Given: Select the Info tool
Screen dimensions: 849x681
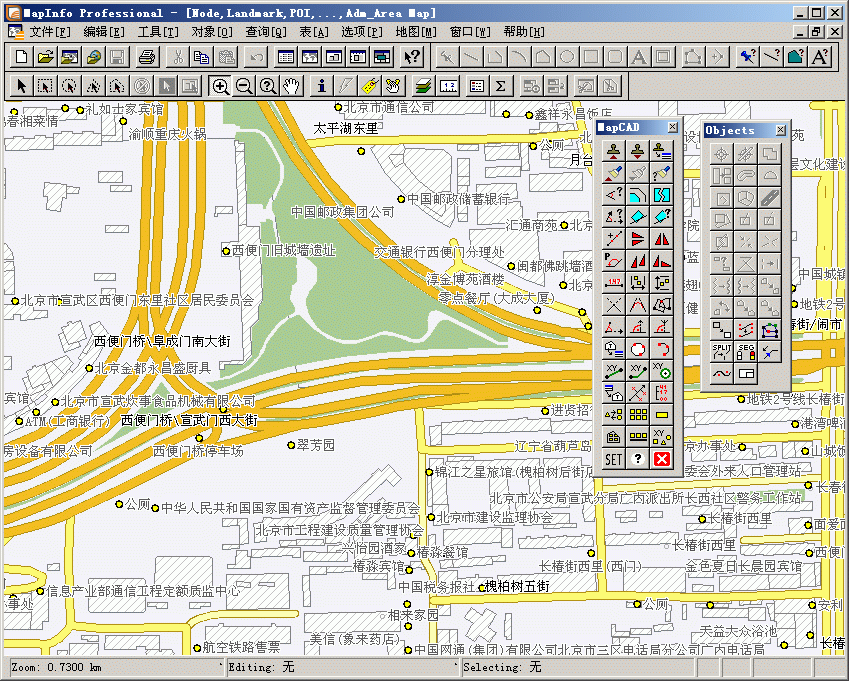Looking at the screenshot, I should [322, 85].
